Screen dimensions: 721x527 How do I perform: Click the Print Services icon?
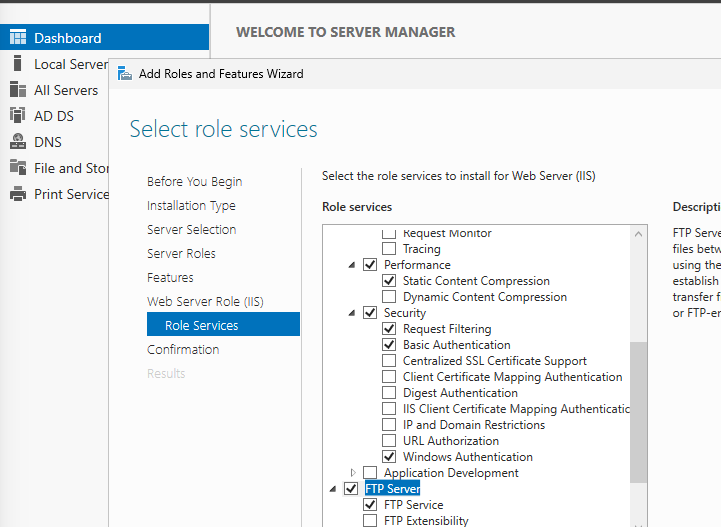tap(17, 194)
